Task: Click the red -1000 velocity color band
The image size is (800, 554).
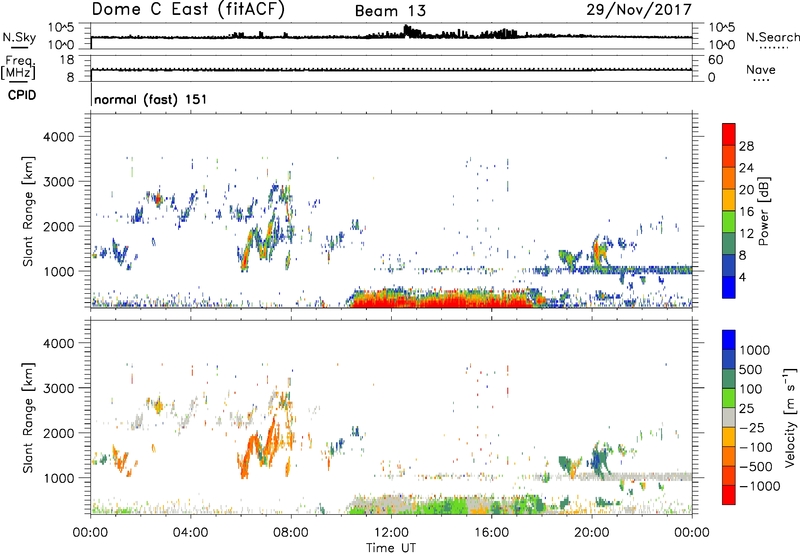Action: coord(729,495)
